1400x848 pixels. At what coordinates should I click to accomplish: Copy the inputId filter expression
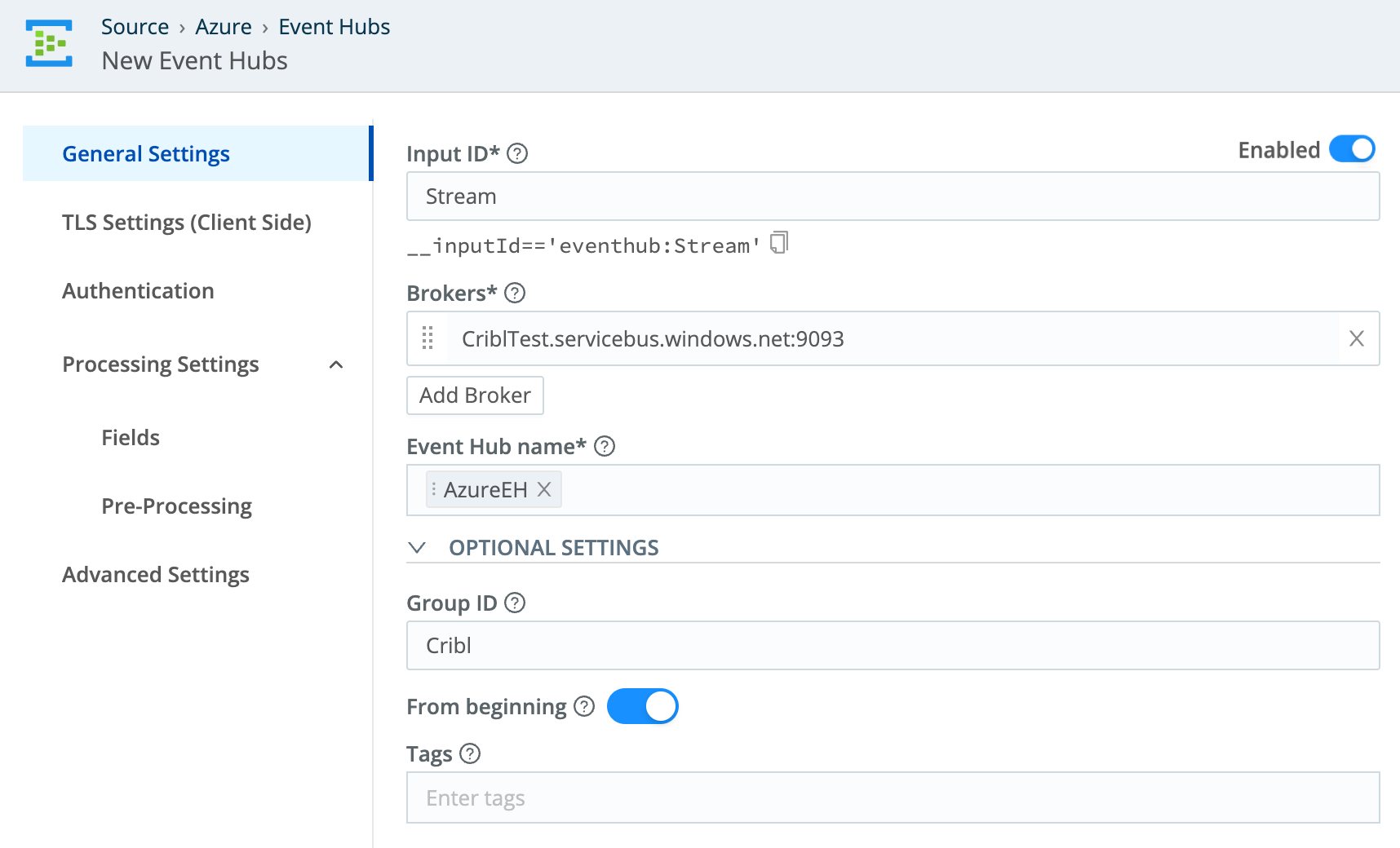[779, 242]
